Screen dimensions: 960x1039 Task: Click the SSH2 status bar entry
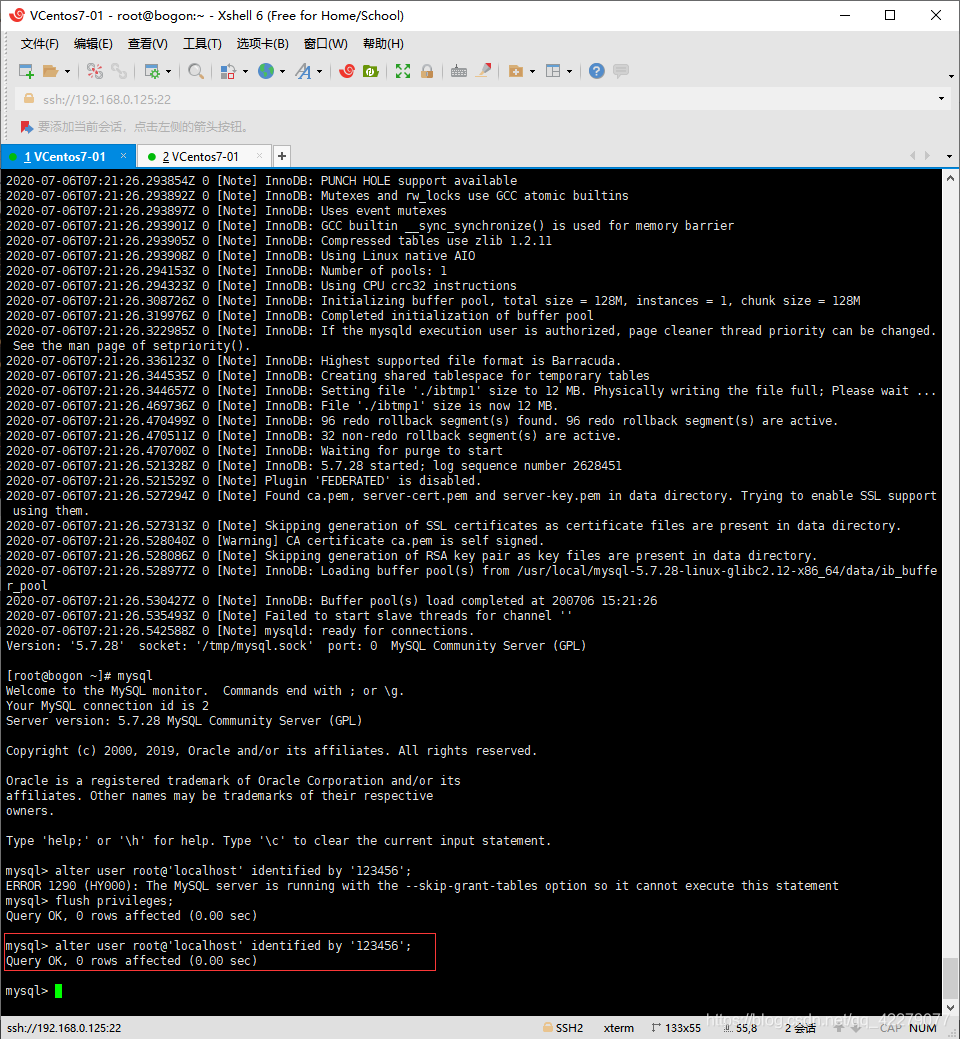pos(563,1028)
